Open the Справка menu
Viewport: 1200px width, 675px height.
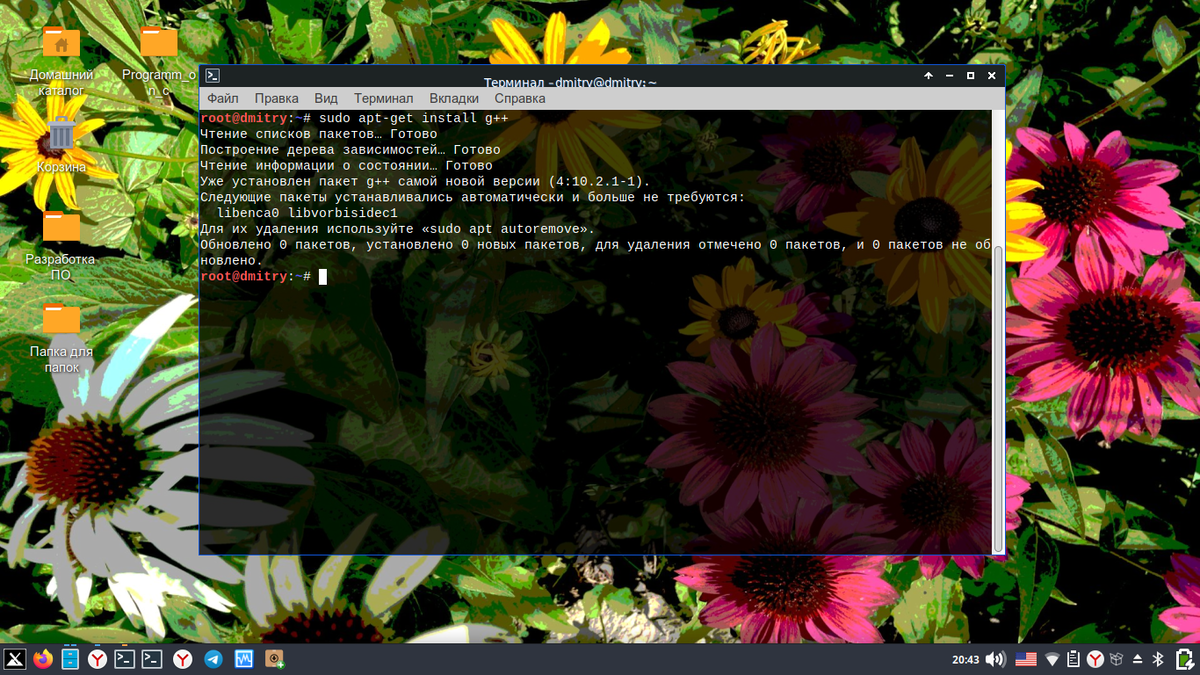click(520, 99)
